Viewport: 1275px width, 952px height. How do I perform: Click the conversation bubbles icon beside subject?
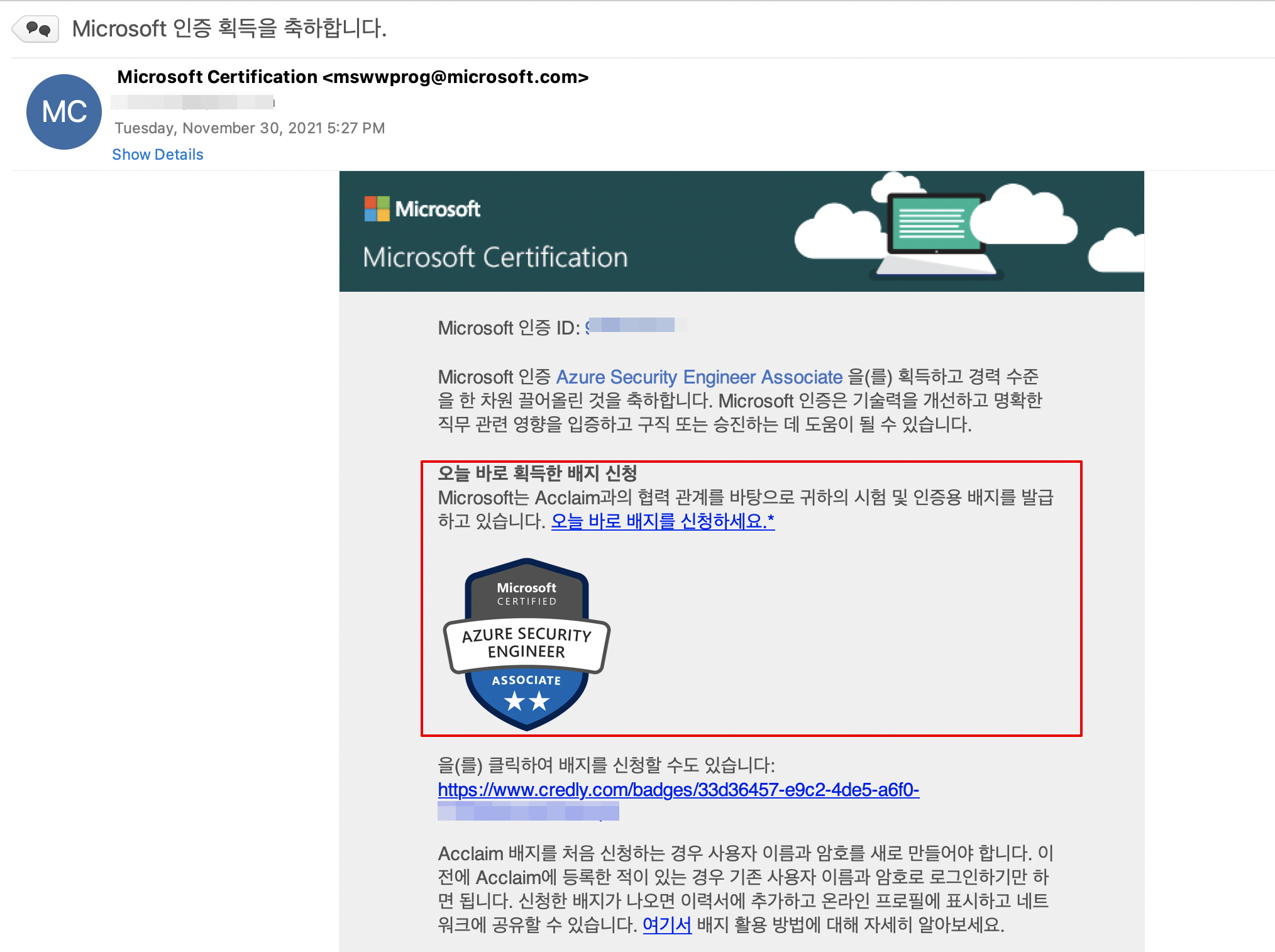coord(36,29)
